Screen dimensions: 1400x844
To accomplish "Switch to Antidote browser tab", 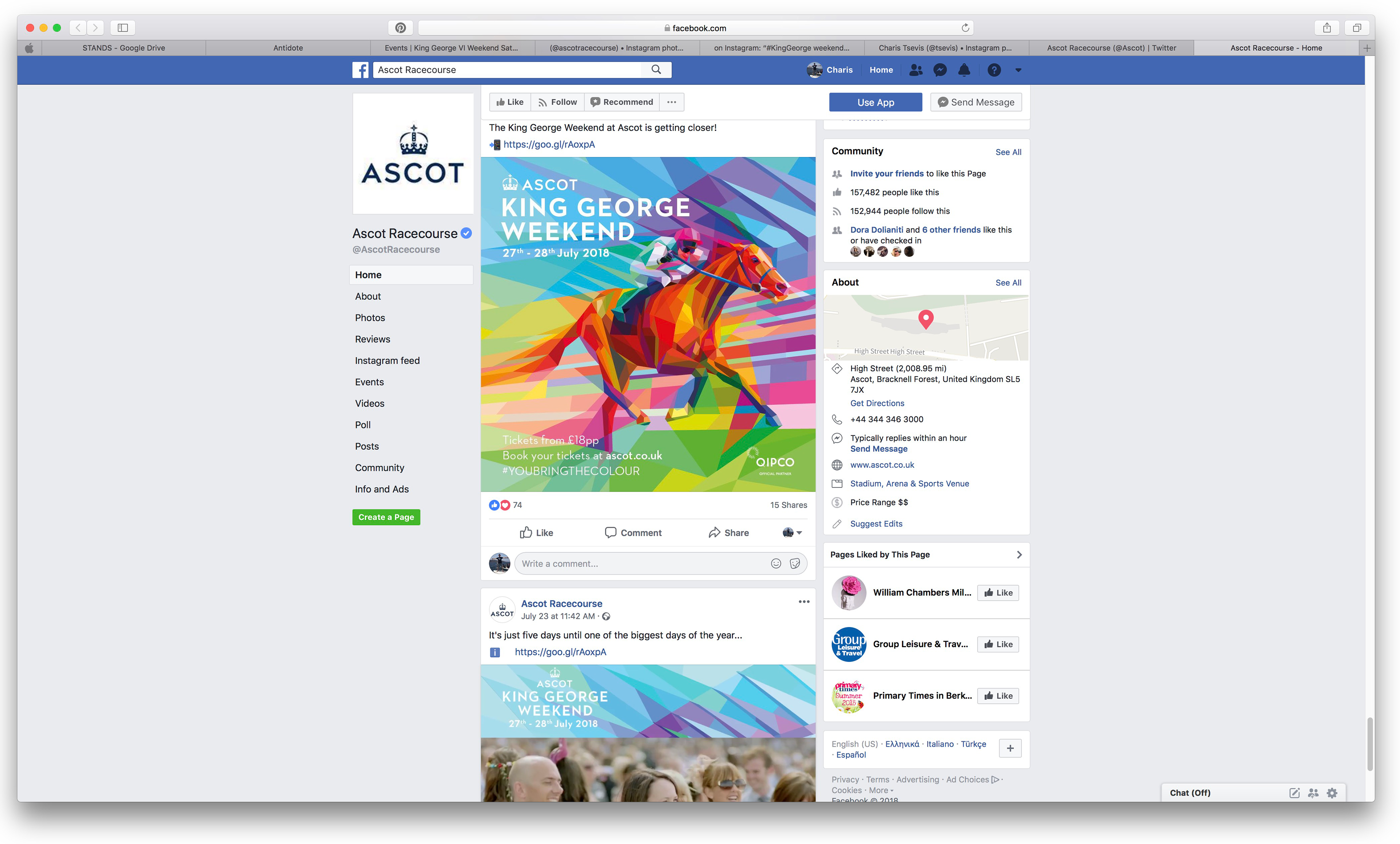I will coord(288,48).
